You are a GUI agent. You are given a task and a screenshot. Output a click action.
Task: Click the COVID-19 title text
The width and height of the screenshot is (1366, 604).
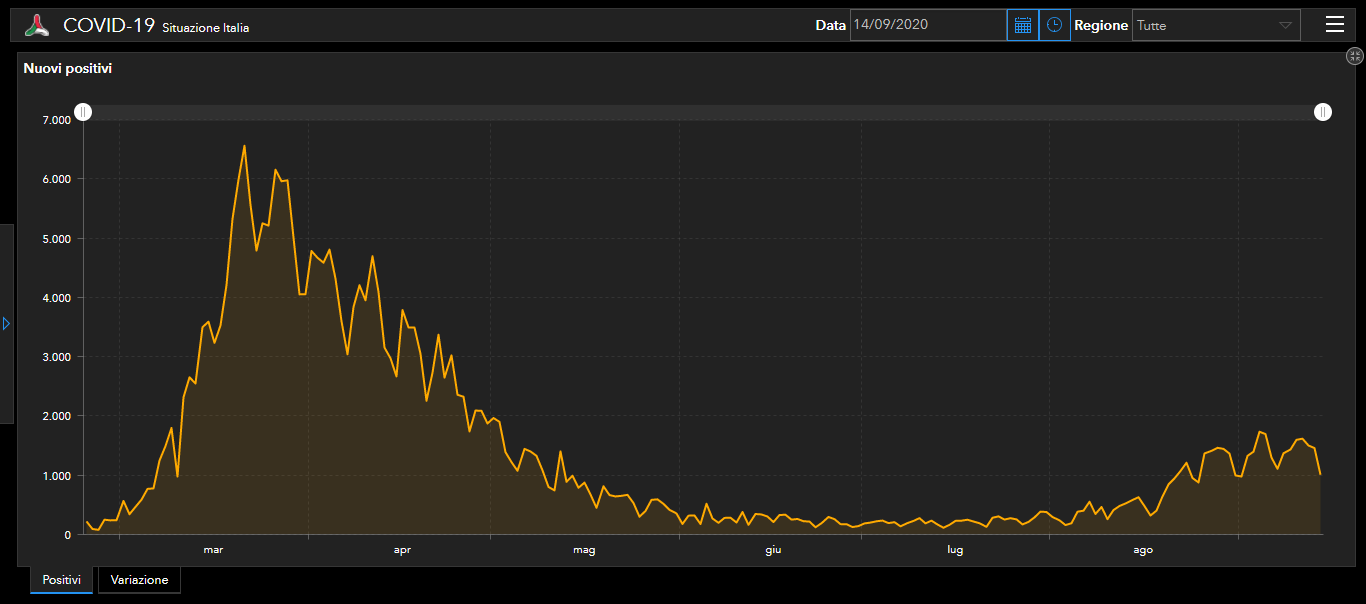click(109, 26)
